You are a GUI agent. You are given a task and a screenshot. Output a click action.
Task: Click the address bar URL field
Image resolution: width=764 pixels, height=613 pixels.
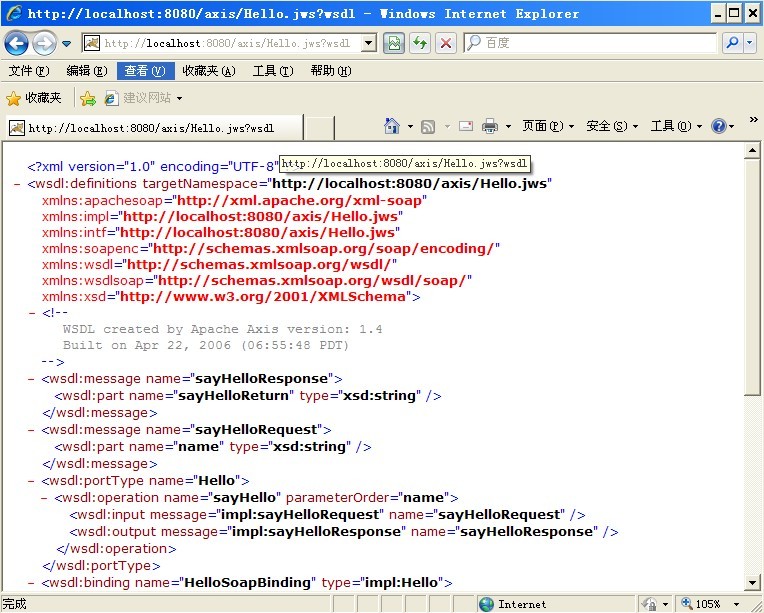pyautogui.click(x=229, y=43)
